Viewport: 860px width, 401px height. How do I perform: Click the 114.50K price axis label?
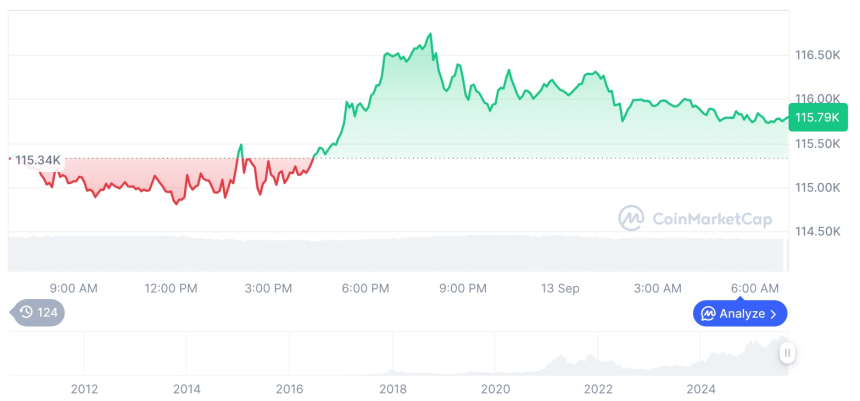(x=817, y=232)
